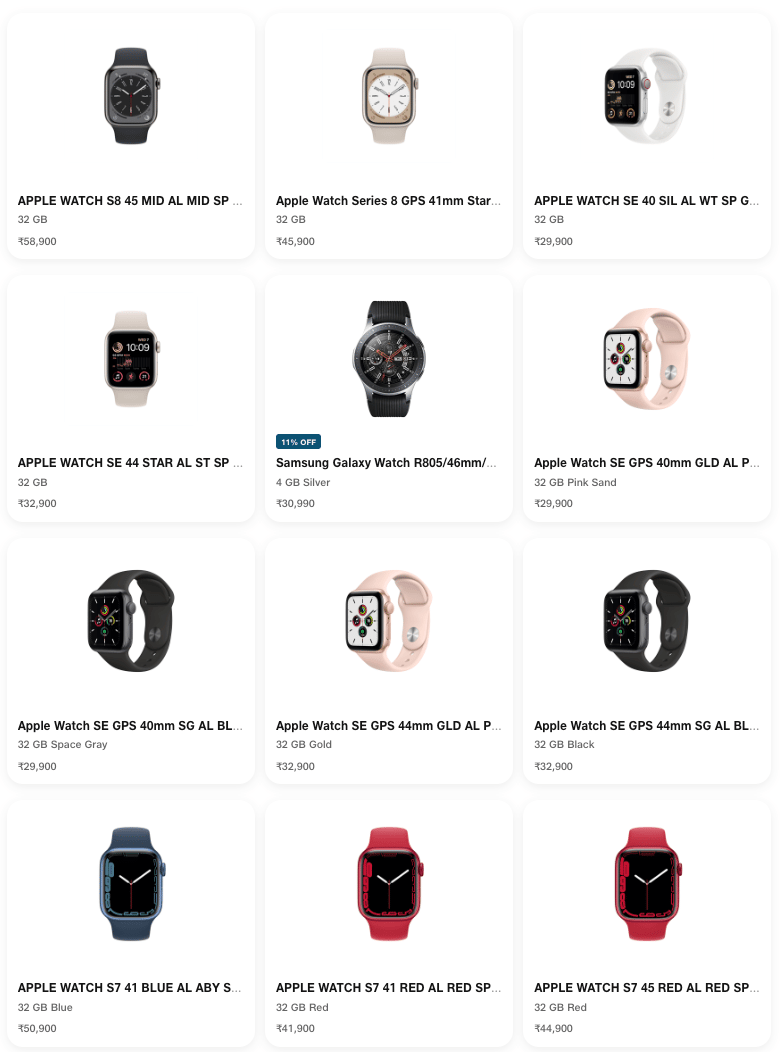The height and width of the screenshot is (1052, 780).
Task: Click the 11% OFF discount badge
Action: [x=298, y=441]
